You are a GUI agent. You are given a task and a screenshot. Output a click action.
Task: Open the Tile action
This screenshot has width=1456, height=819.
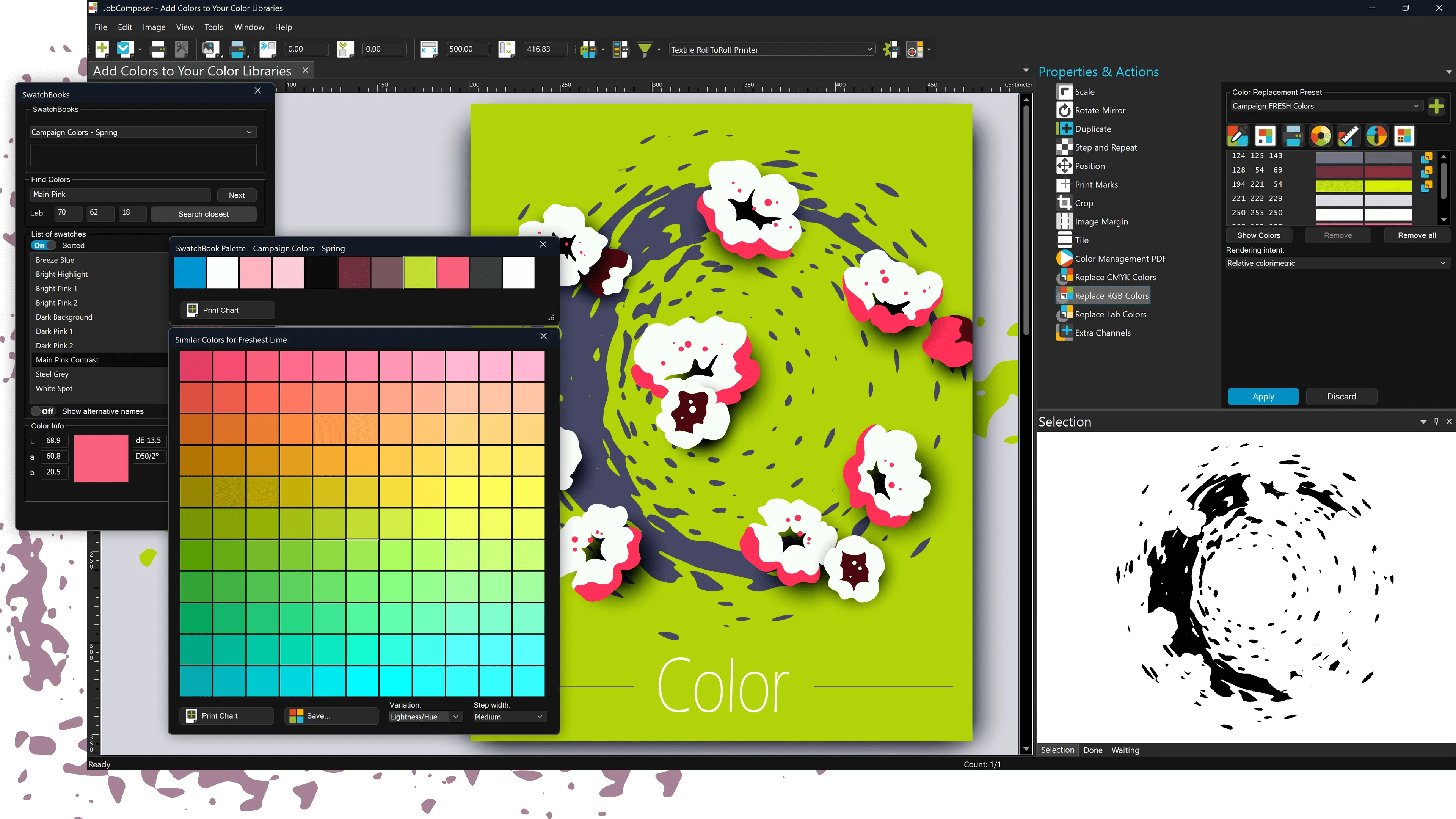click(x=1073, y=240)
